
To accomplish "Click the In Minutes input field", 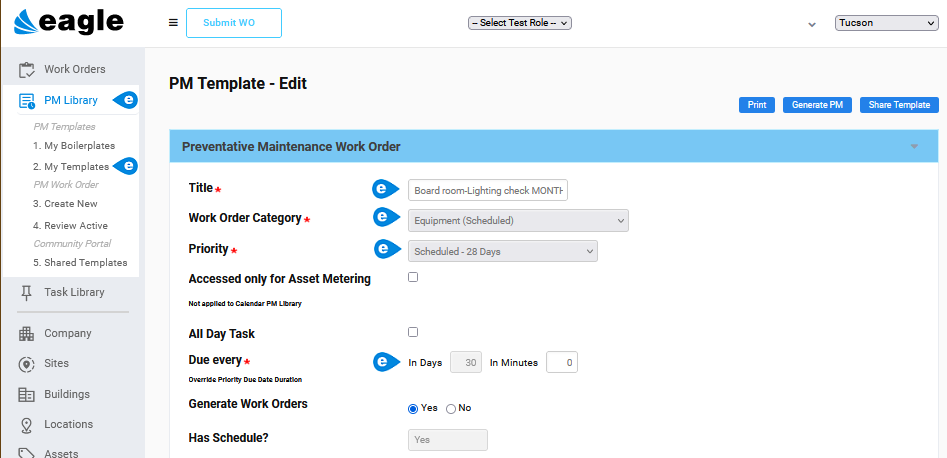I will [562, 363].
